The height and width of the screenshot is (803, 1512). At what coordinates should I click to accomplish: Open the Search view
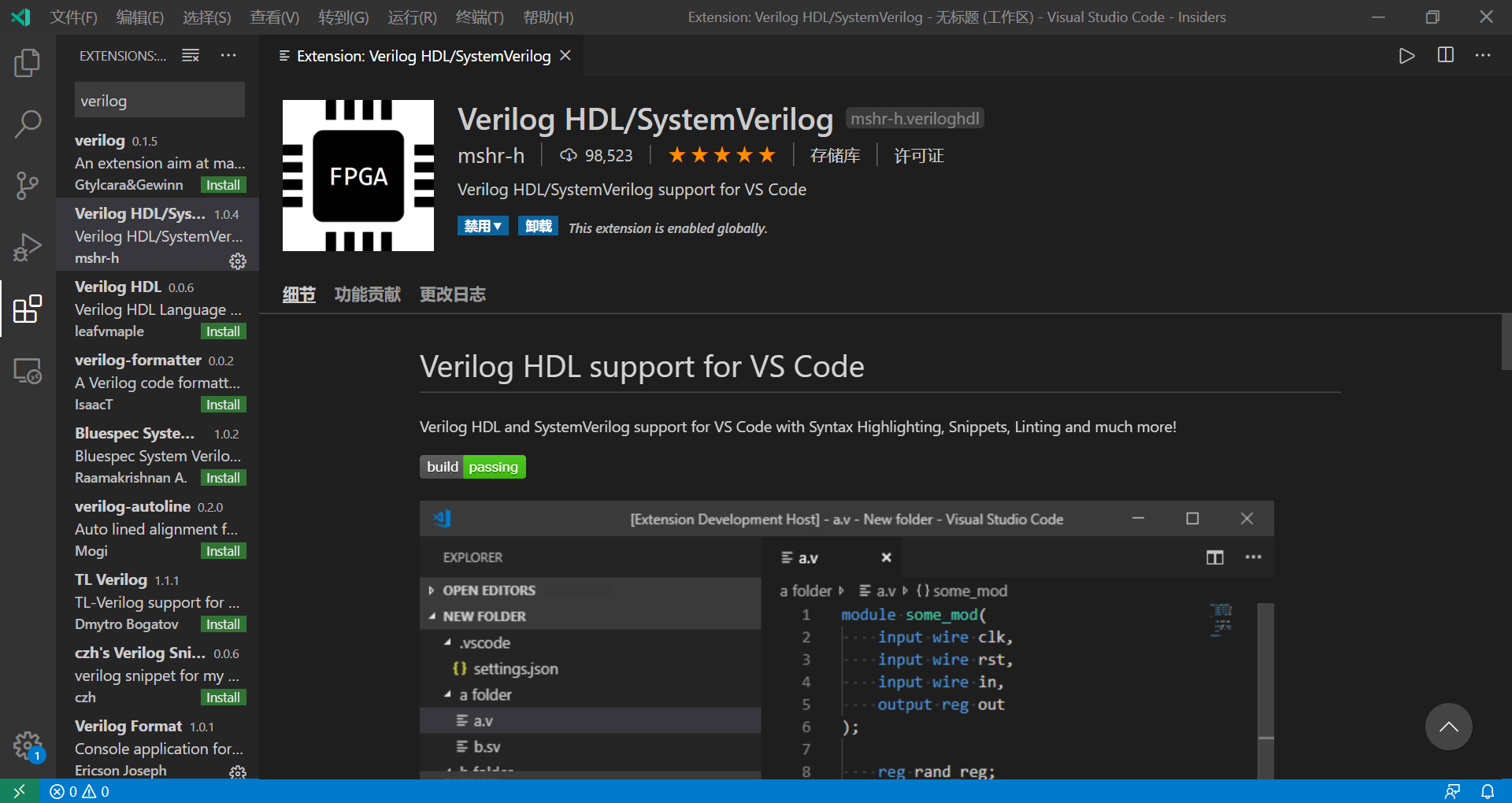pyautogui.click(x=28, y=124)
